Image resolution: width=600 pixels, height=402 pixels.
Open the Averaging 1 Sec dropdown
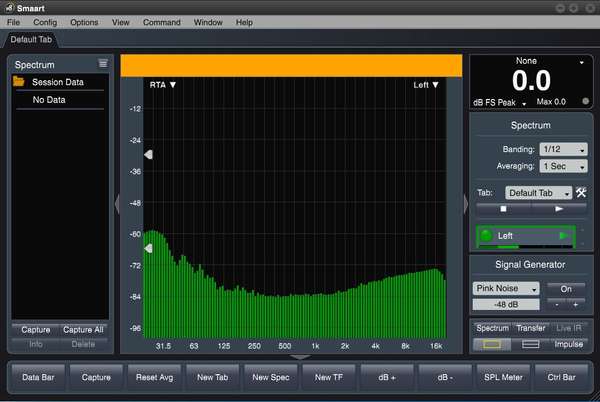(563, 166)
